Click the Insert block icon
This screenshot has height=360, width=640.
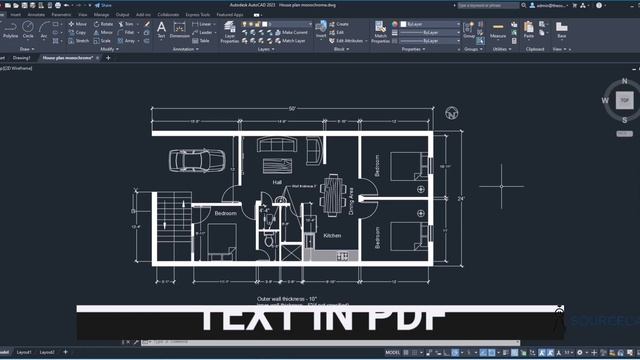[x=321, y=30]
